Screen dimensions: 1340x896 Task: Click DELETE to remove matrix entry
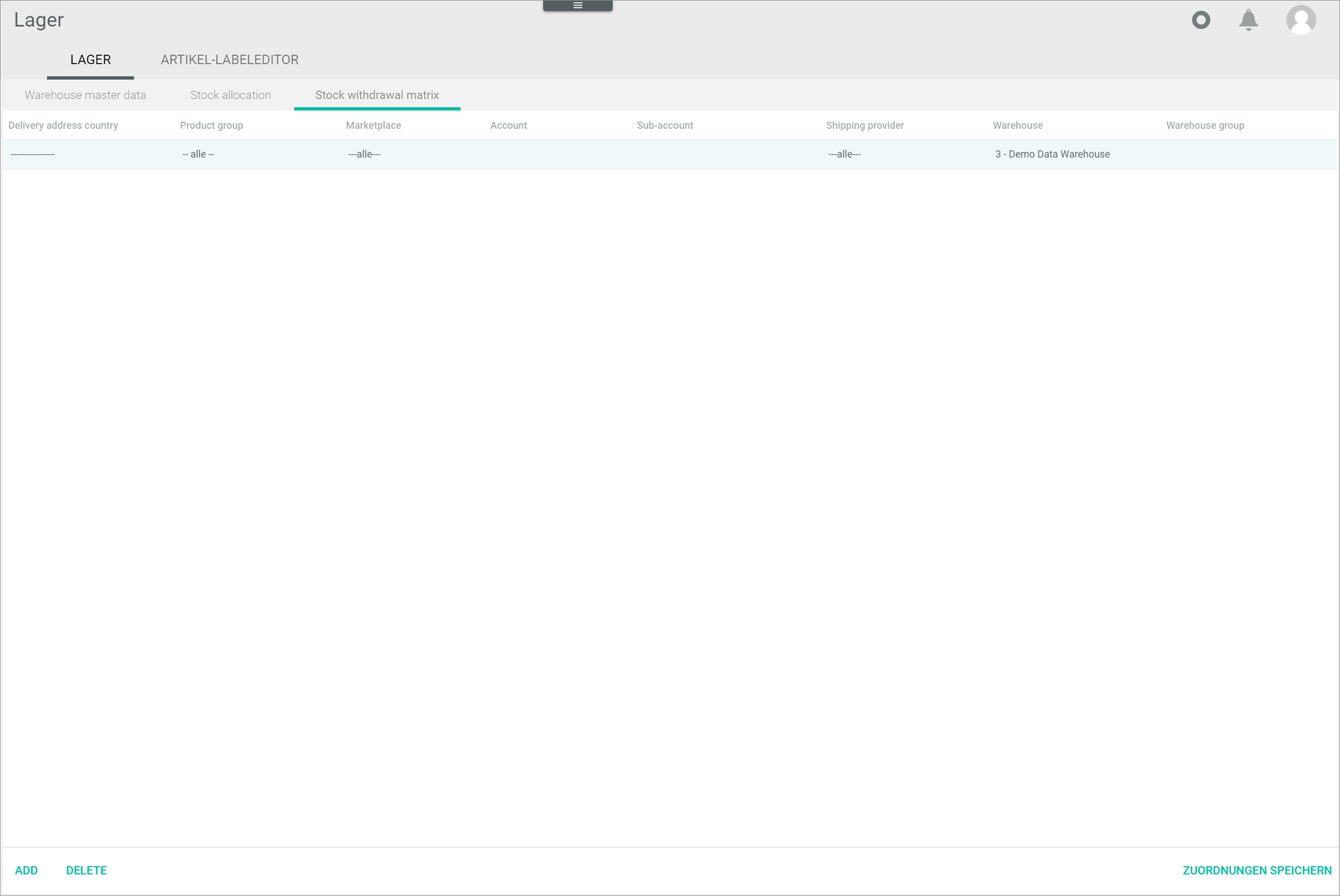point(86,870)
